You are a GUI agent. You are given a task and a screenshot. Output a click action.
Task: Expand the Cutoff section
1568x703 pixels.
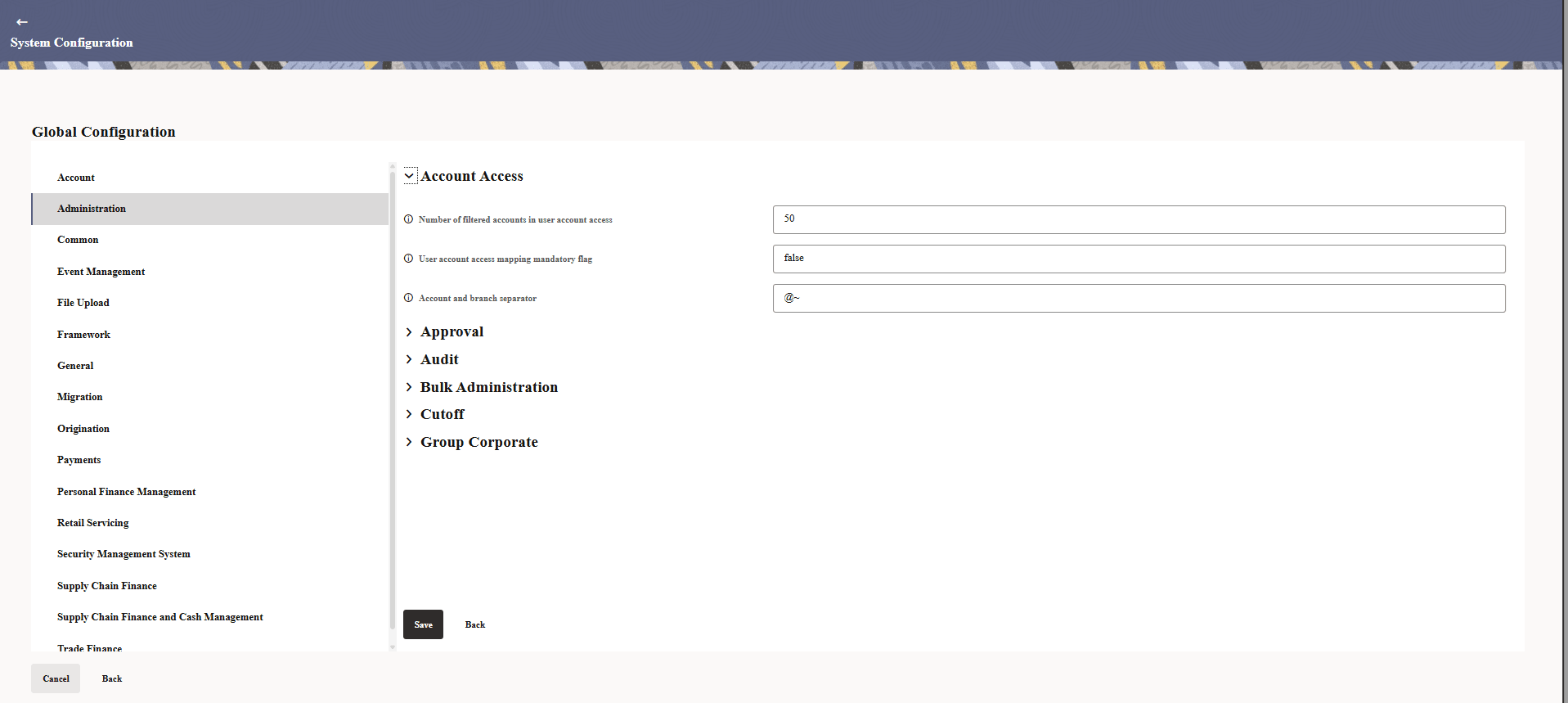pos(409,414)
